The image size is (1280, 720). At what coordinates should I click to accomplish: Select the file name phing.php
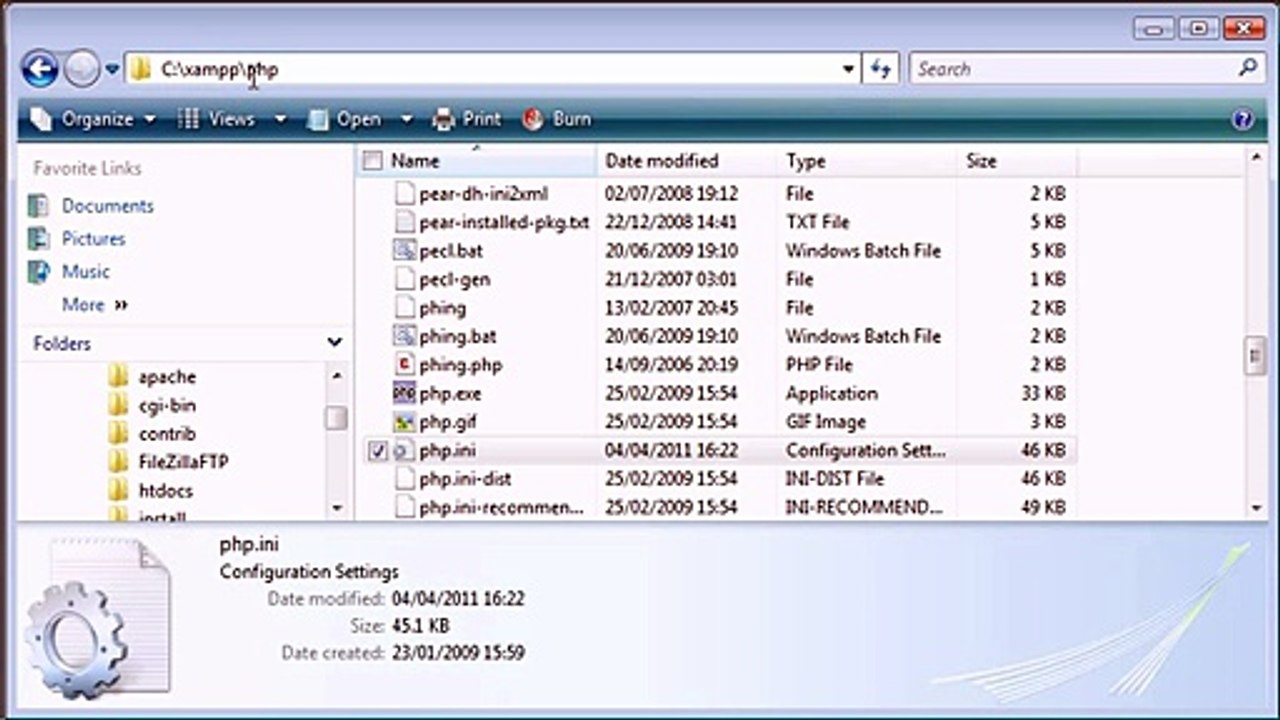tap(460, 365)
